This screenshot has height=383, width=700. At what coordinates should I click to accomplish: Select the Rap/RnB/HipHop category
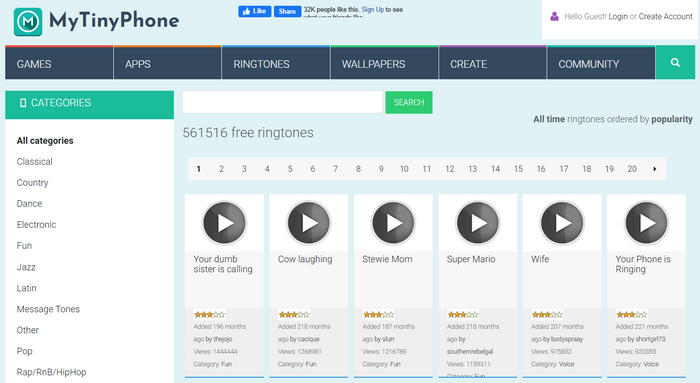pos(51,372)
